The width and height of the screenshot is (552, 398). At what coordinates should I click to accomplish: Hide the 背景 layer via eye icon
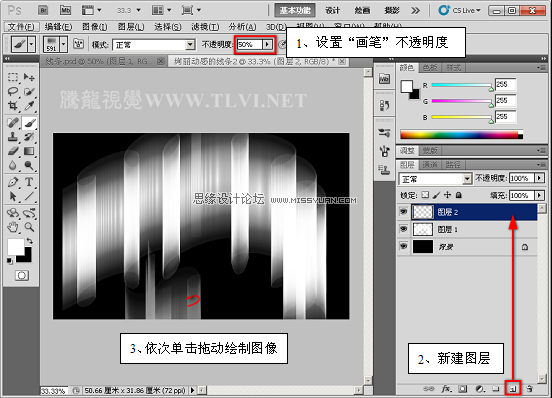(x=403, y=246)
